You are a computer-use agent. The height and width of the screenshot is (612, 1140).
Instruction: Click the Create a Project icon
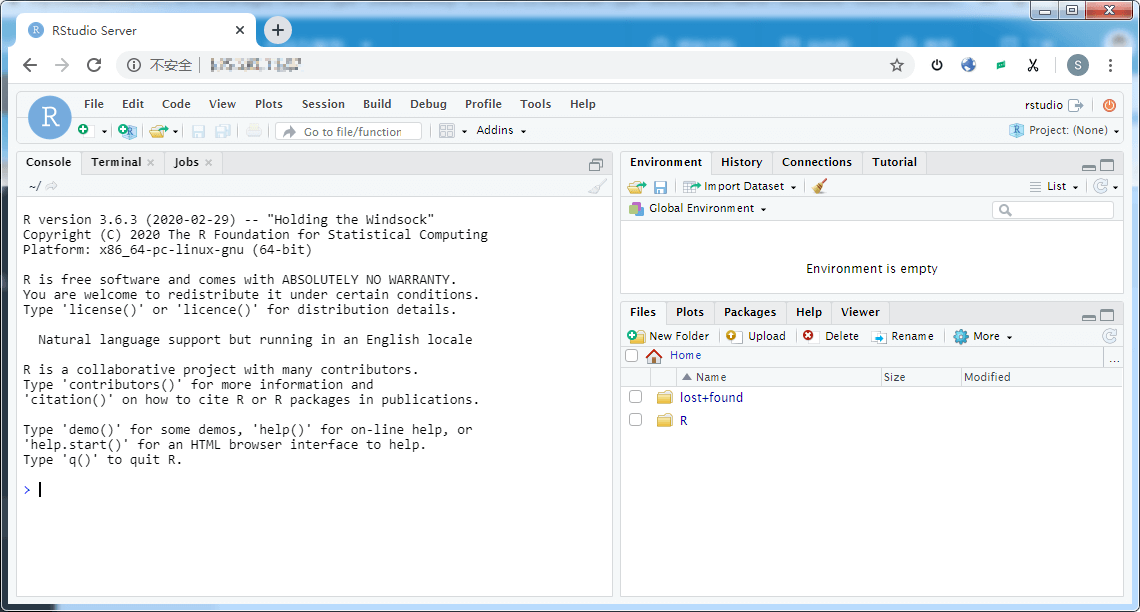127,131
